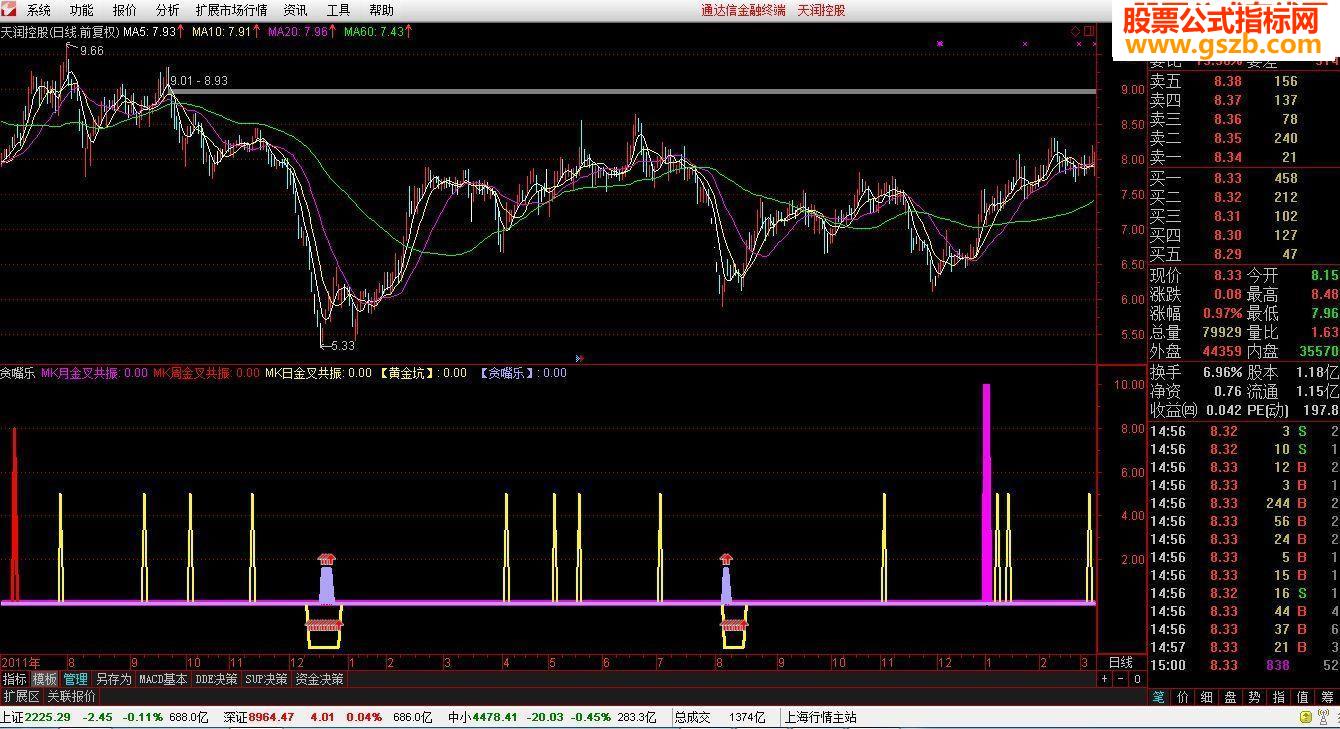
Task: Select the 资金决策 template tab
Action: click(x=320, y=679)
